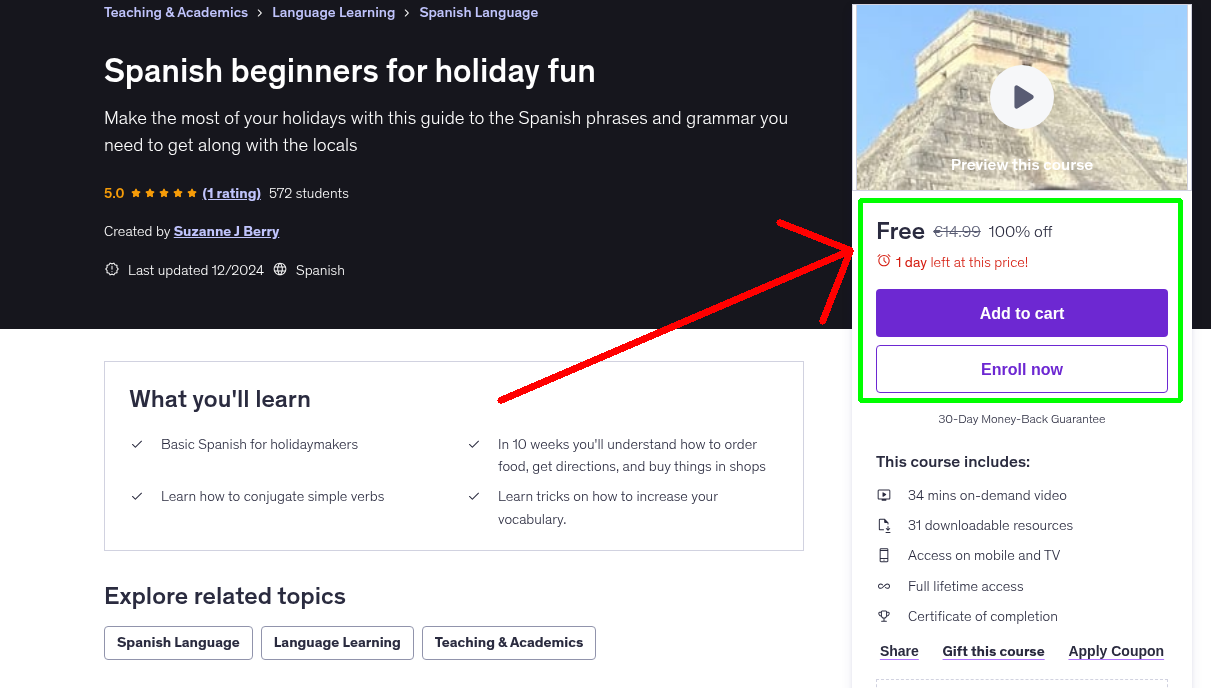The image size is (1211, 688).
Task: Select the Spanish Language topic tag
Action: [178, 643]
